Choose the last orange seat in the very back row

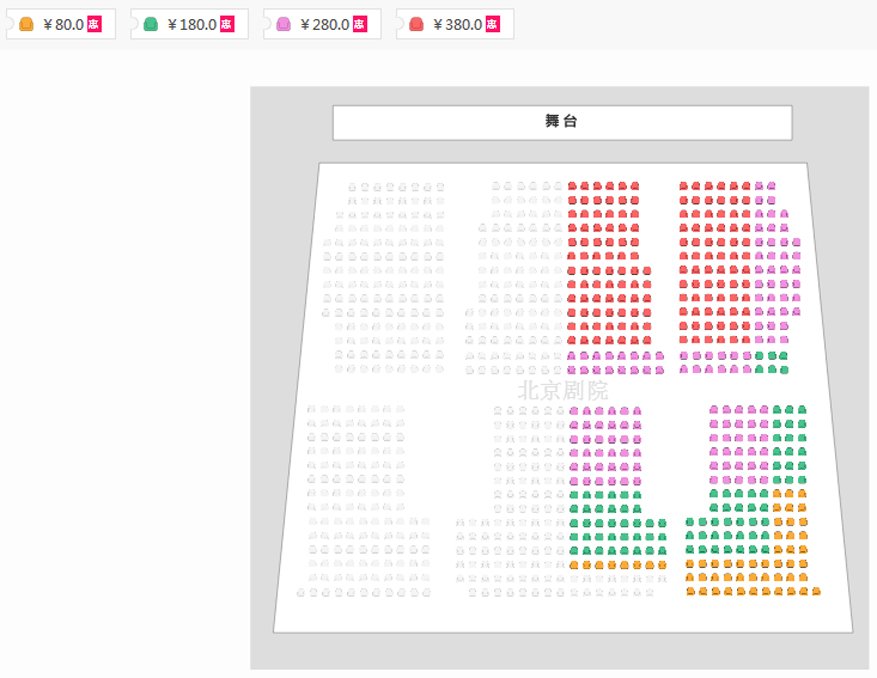pos(816,591)
